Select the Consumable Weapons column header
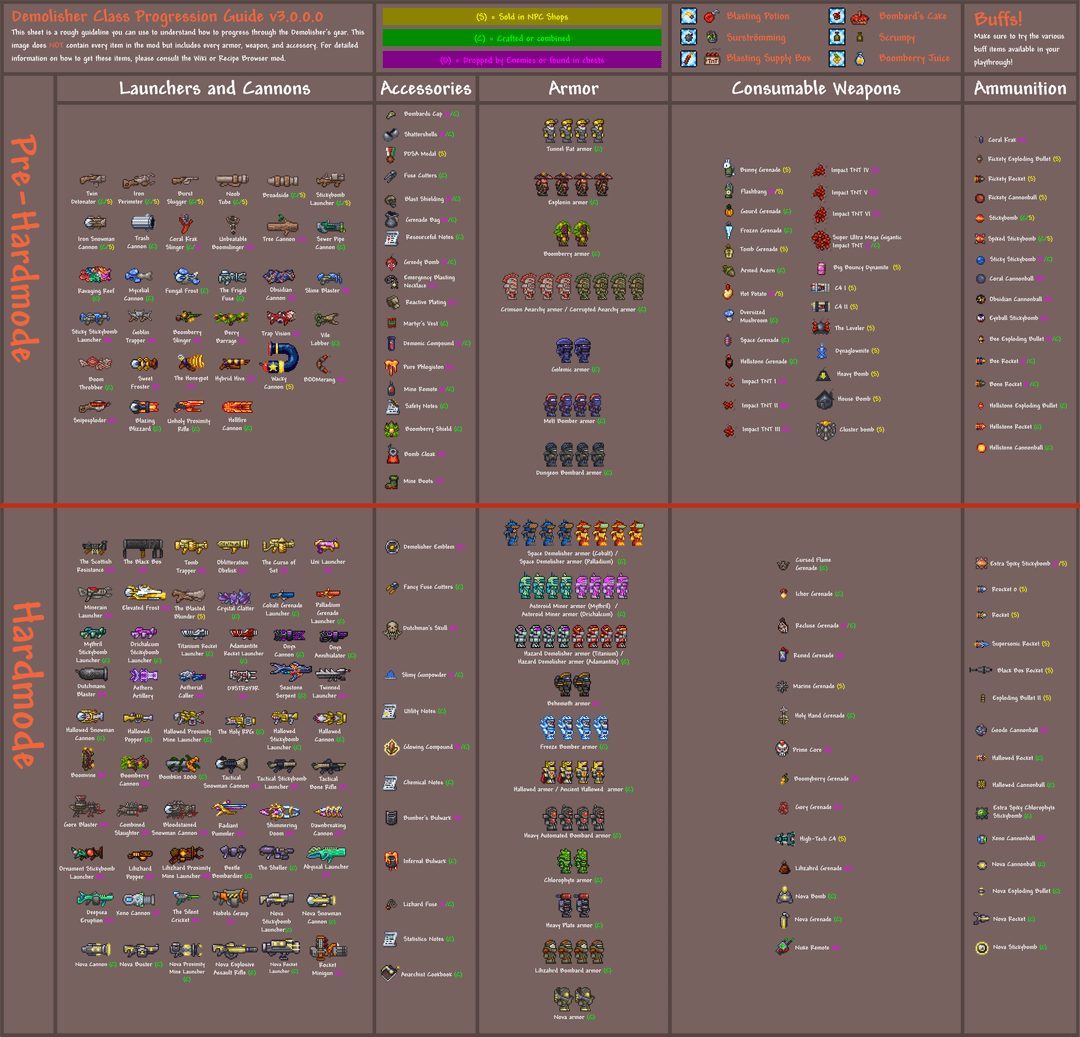This screenshot has height=1037, width=1080. pyautogui.click(x=815, y=88)
